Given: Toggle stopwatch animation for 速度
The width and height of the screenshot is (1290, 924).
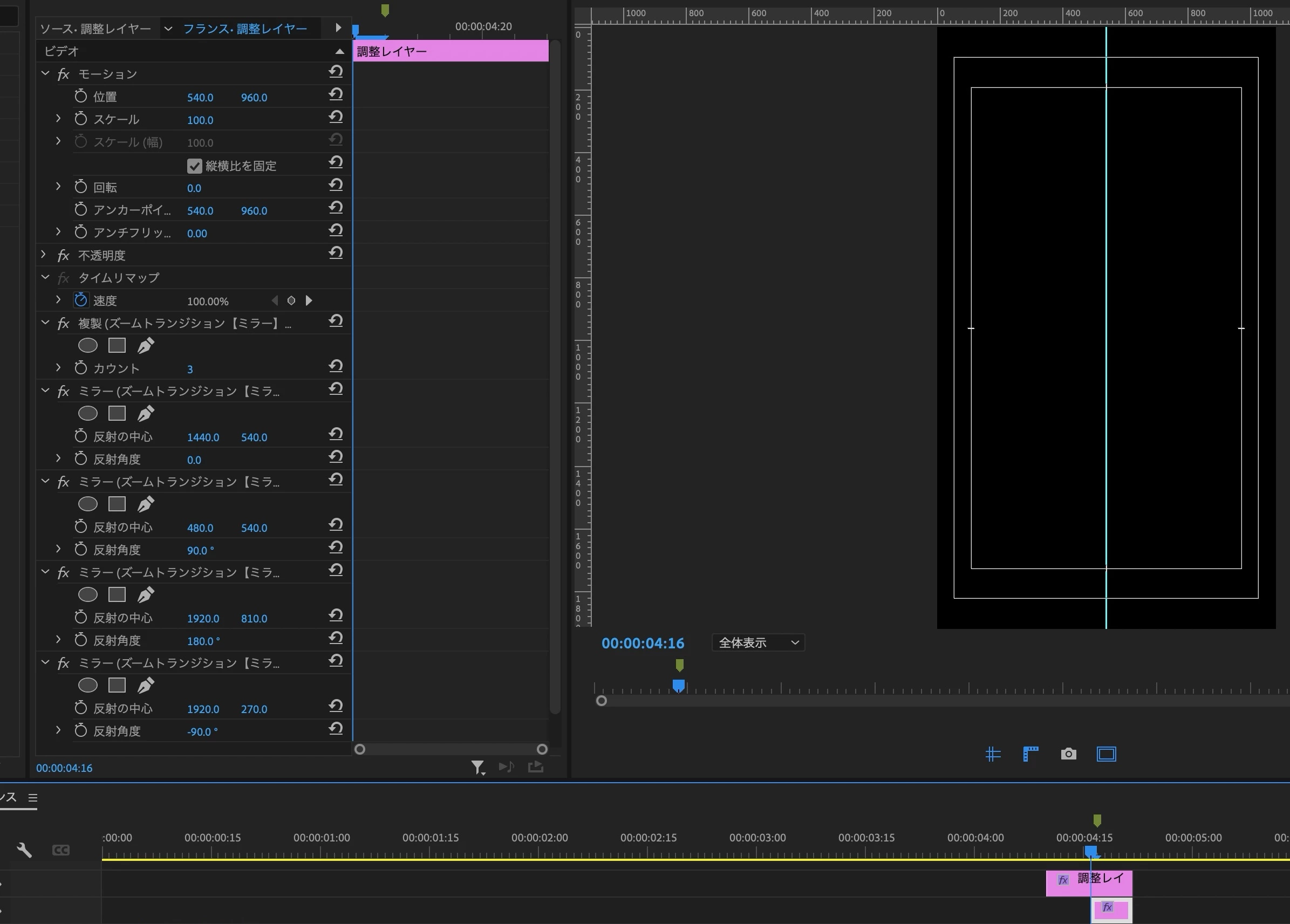Looking at the screenshot, I should pos(81,300).
